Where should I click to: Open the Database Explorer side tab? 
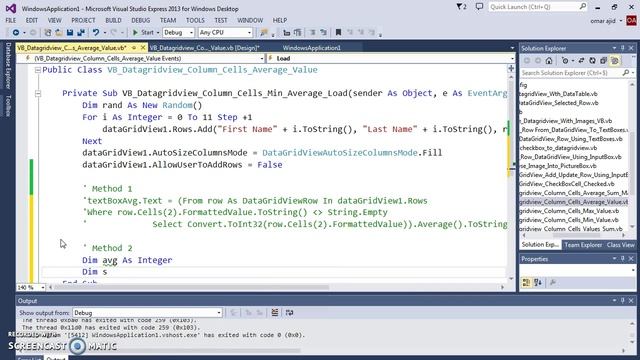(8, 65)
